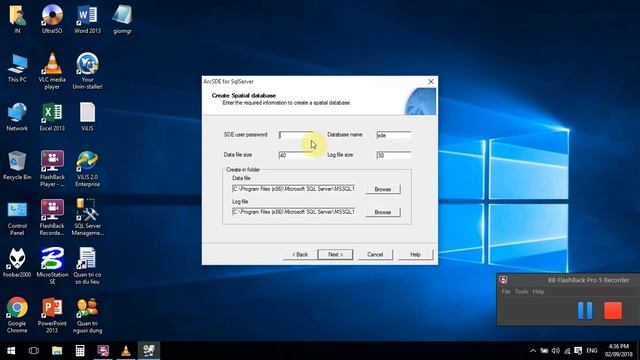Open Task View on the taskbar
Screen dimensions: 640x360
coord(34,351)
